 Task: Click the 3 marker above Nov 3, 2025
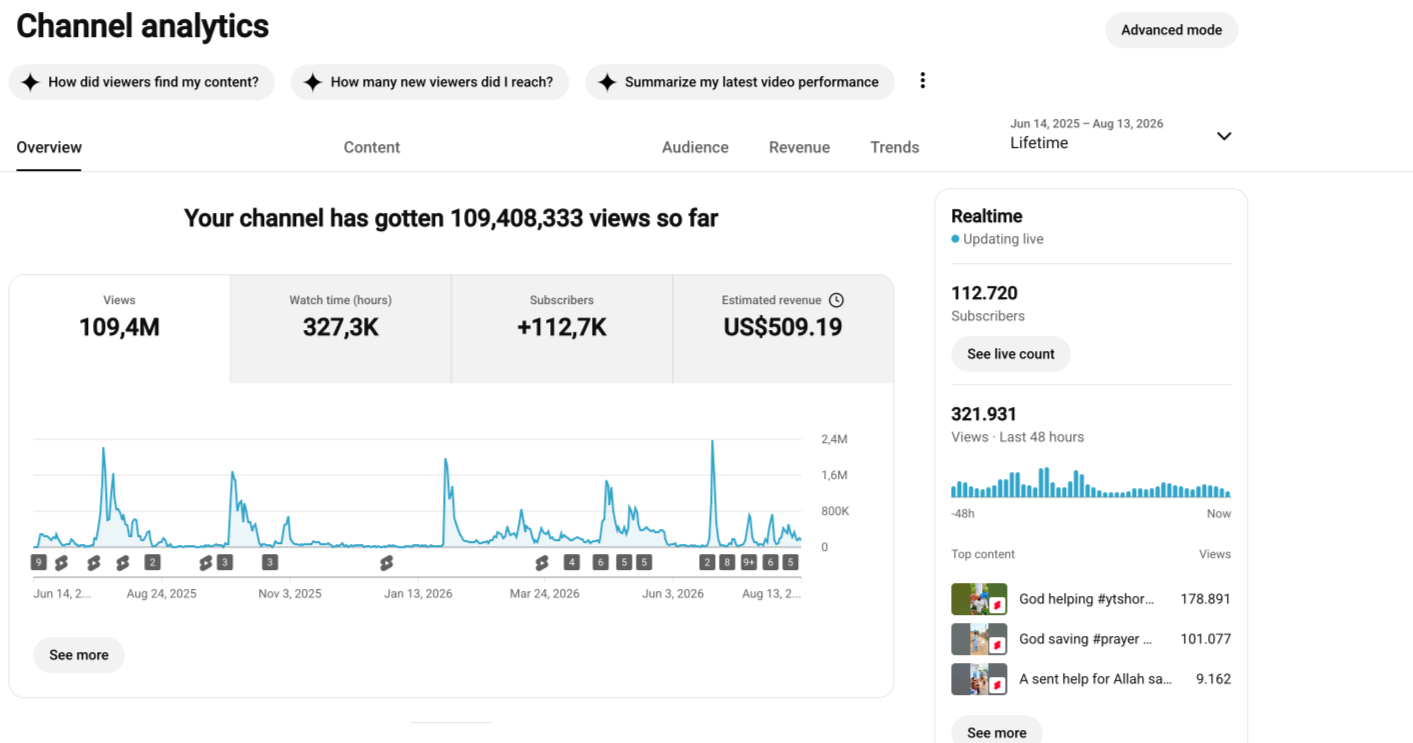(270, 563)
